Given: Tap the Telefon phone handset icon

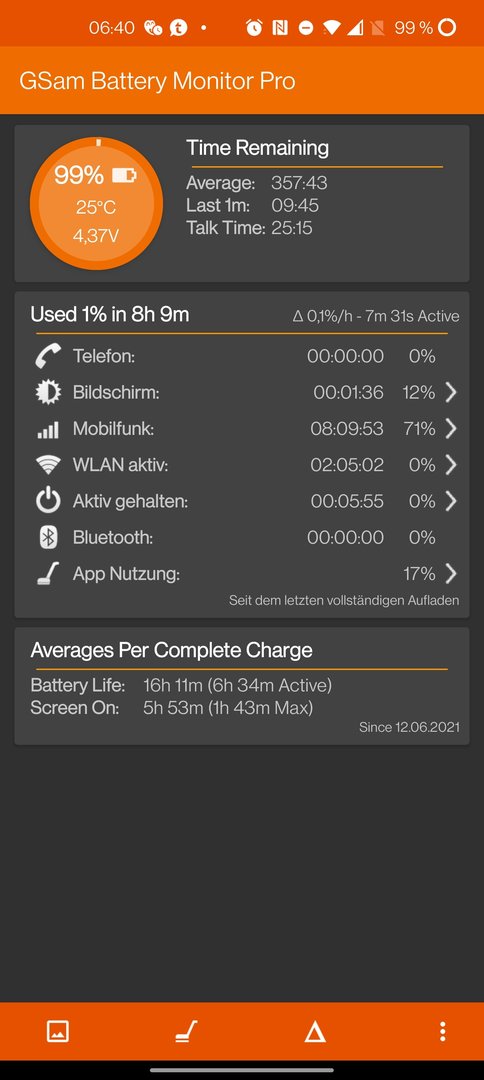Looking at the screenshot, I should pyautogui.click(x=48, y=356).
